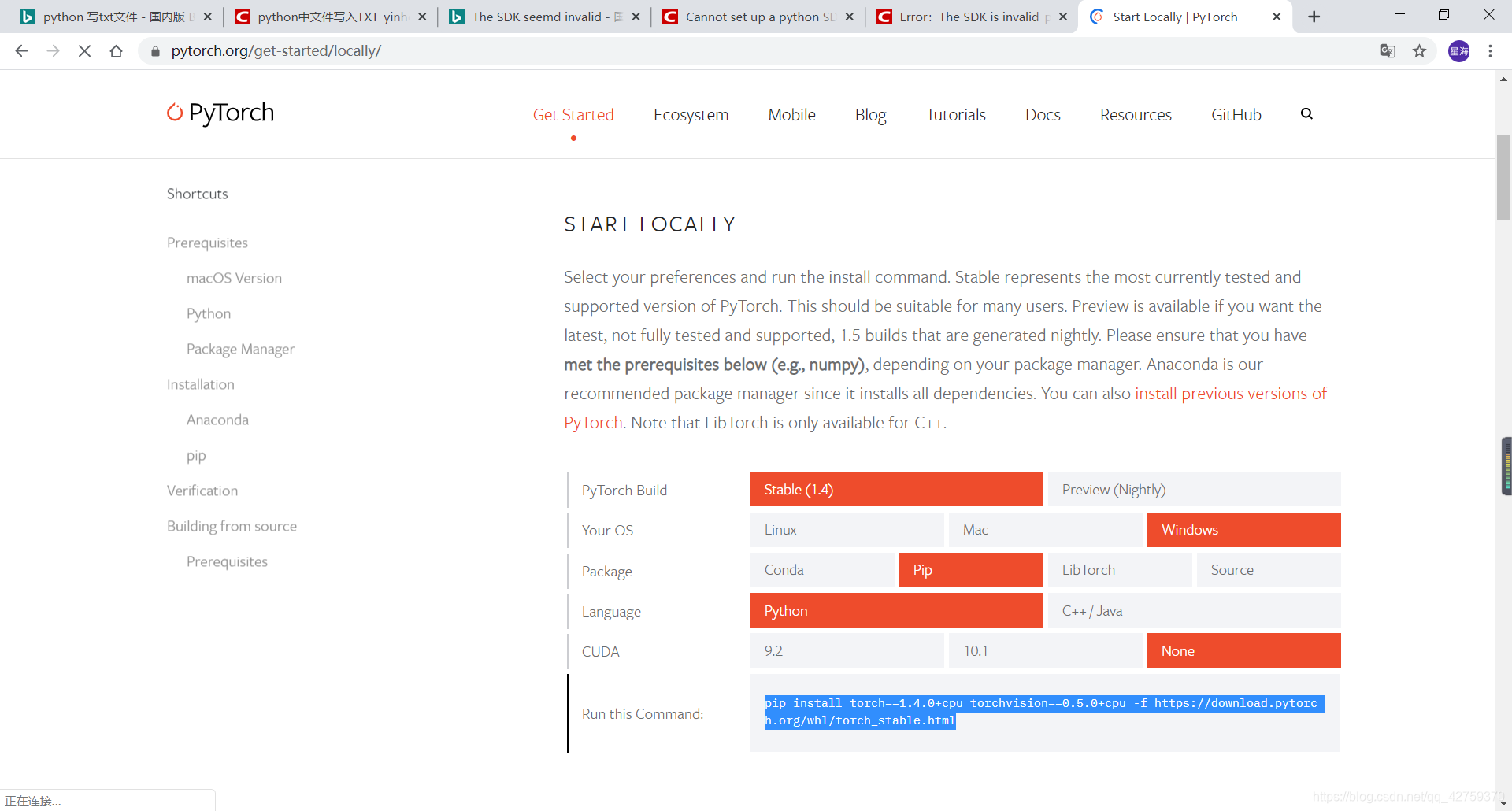Jump to Python shortcut in sidebar
This screenshot has height=811, width=1512.
(x=209, y=313)
